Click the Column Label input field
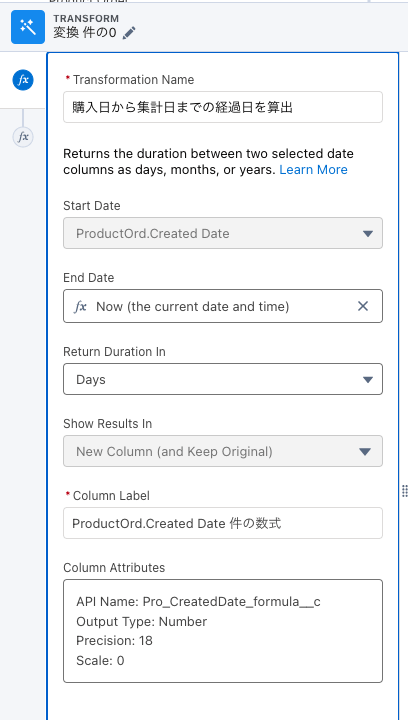The image size is (408, 720). (x=223, y=523)
